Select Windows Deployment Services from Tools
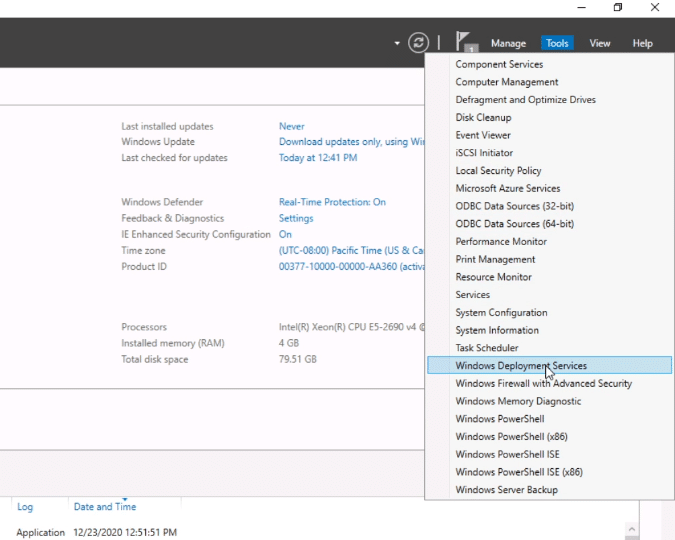 click(521, 366)
